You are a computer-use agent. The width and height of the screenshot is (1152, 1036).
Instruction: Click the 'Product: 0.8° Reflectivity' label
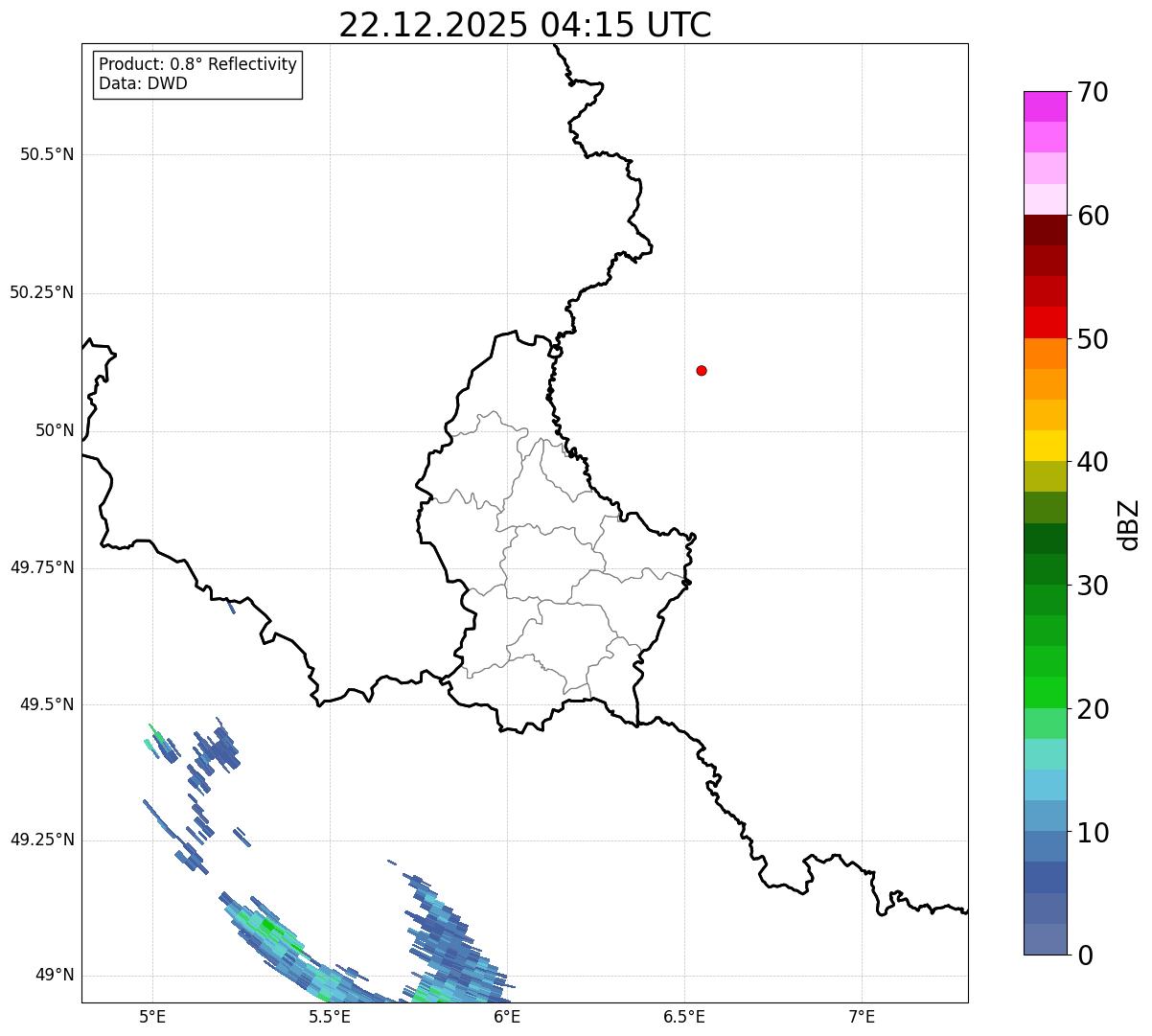198,64
